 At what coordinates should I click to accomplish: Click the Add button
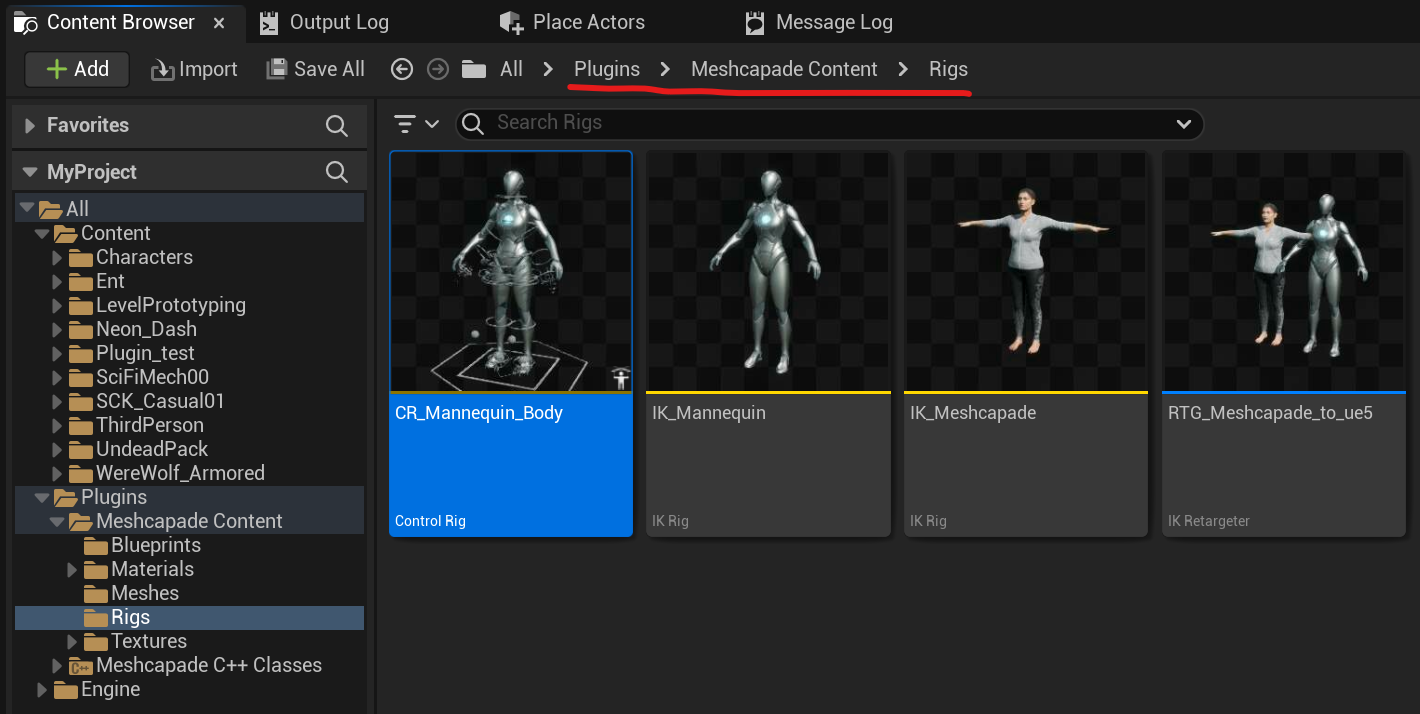78,69
